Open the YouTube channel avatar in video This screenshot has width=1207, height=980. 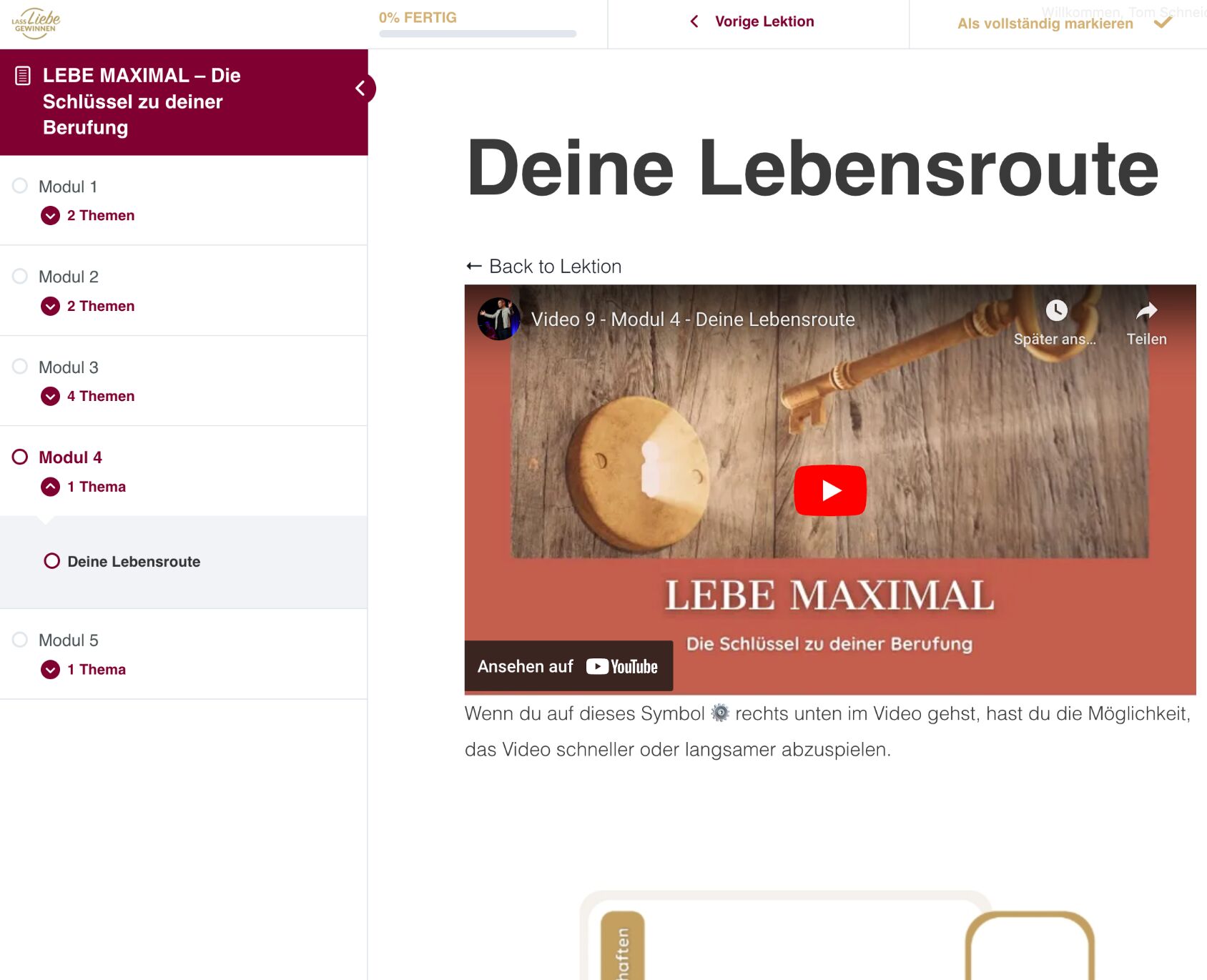tap(498, 319)
